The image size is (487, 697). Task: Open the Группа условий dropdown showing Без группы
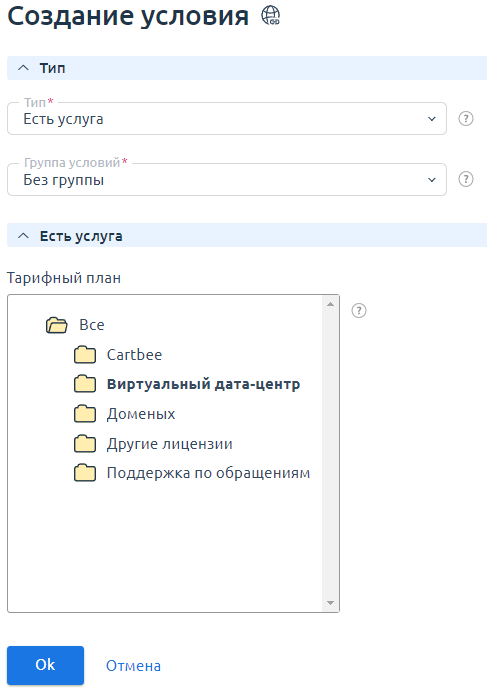click(x=227, y=180)
